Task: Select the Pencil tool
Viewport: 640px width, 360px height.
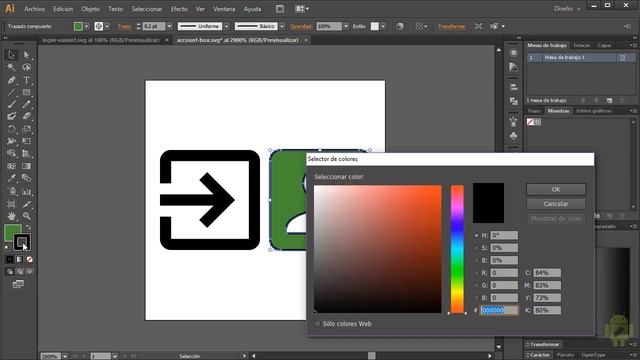Action: point(27,104)
